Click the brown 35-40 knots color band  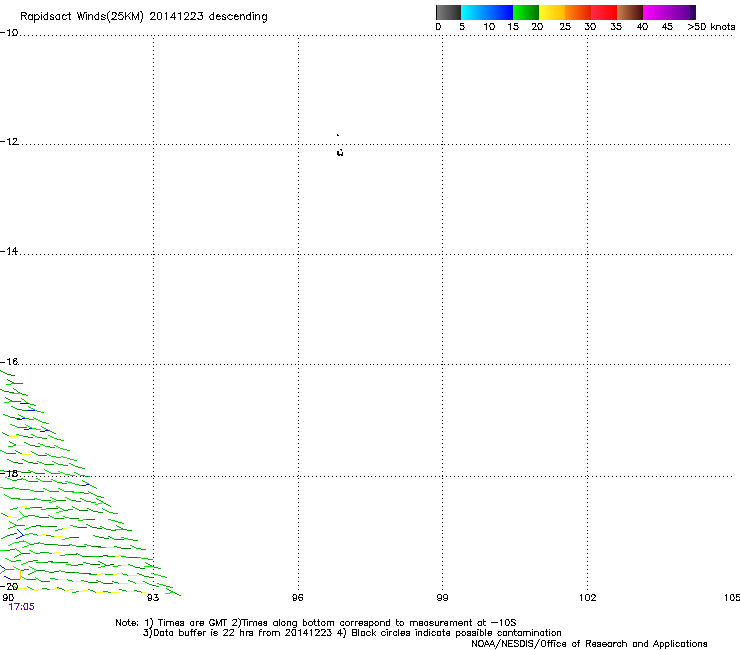tap(630, 12)
